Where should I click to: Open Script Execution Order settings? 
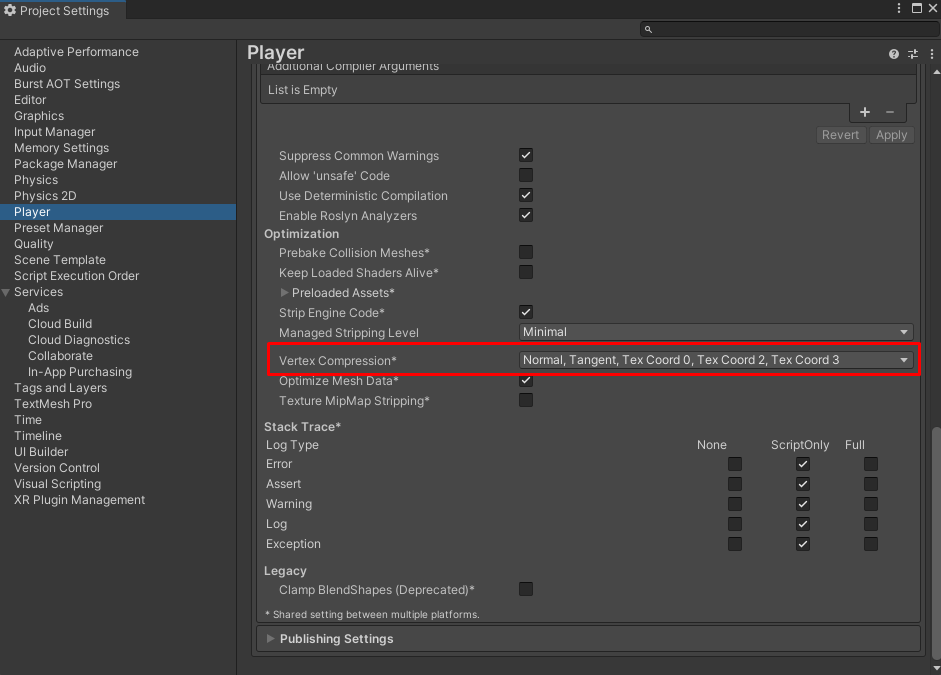(76, 276)
